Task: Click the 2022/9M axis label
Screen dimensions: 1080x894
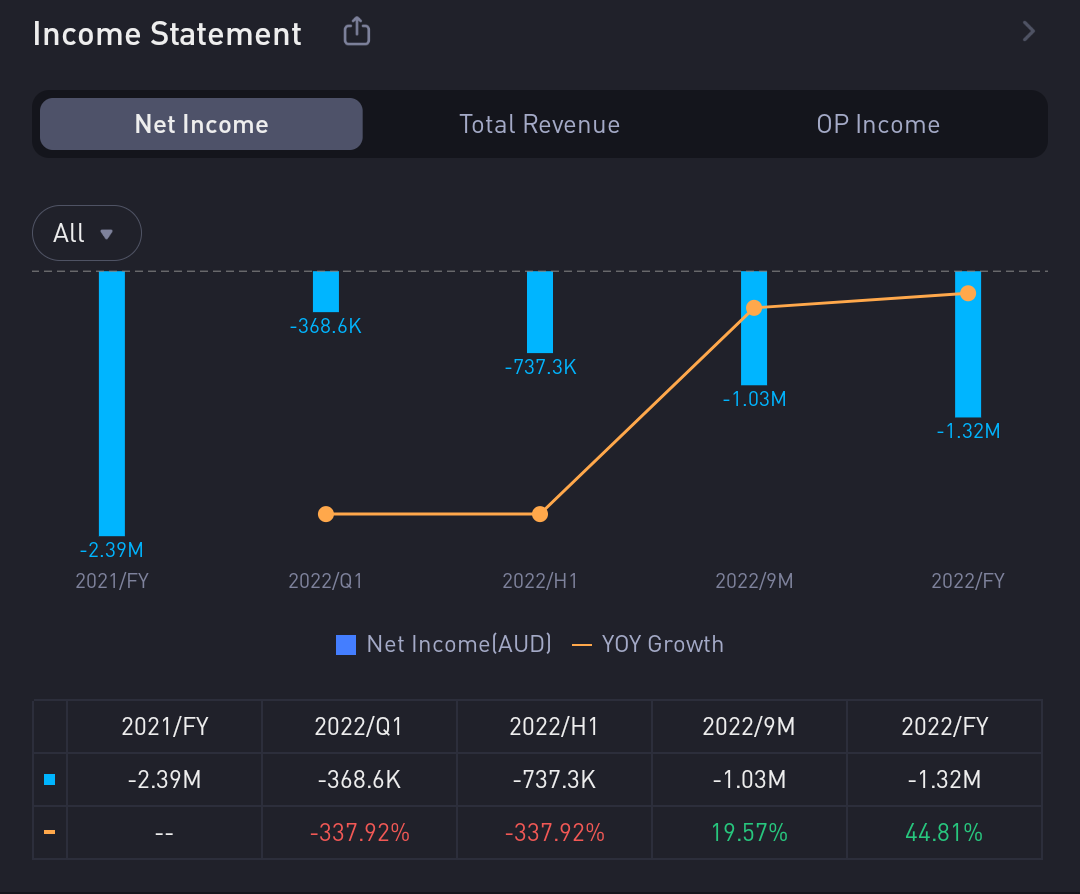Action: point(754,581)
